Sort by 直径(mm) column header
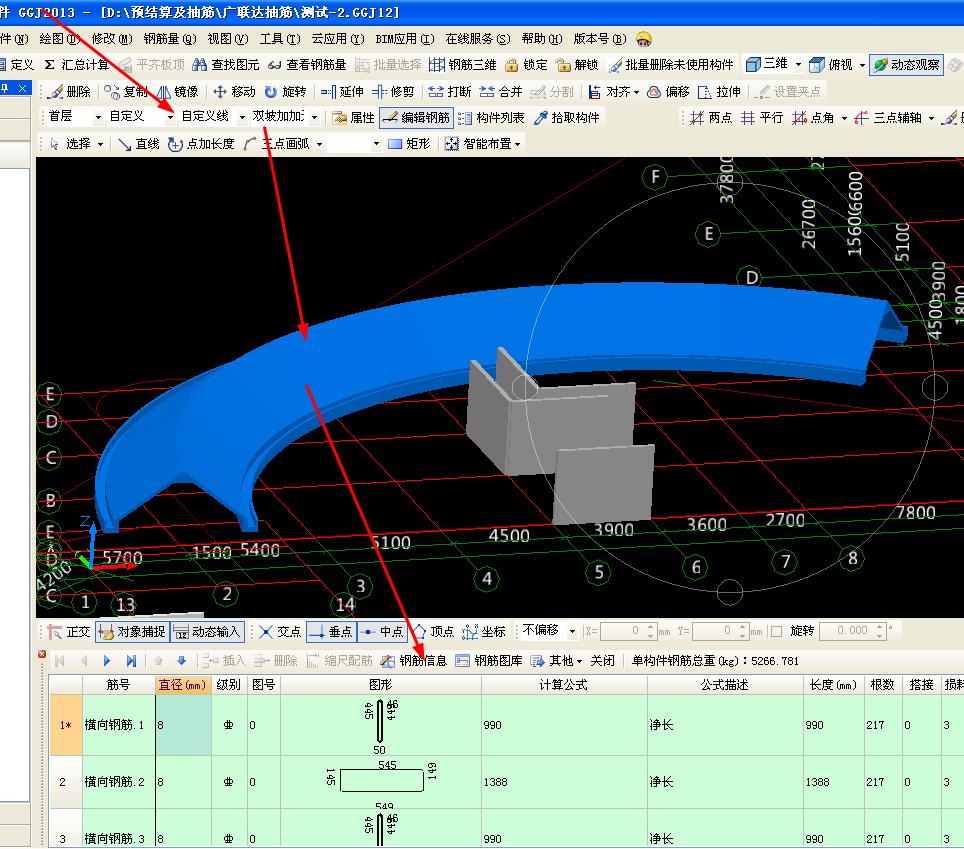This screenshot has width=964, height=849. pyautogui.click(x=183, y=685)
